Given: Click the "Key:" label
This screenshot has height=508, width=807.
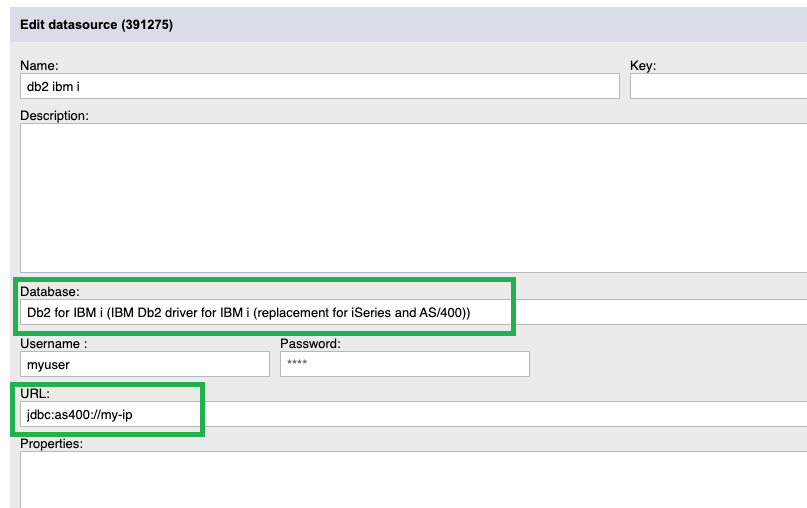Looking at the screenshot, I should [x=643, y=65].
